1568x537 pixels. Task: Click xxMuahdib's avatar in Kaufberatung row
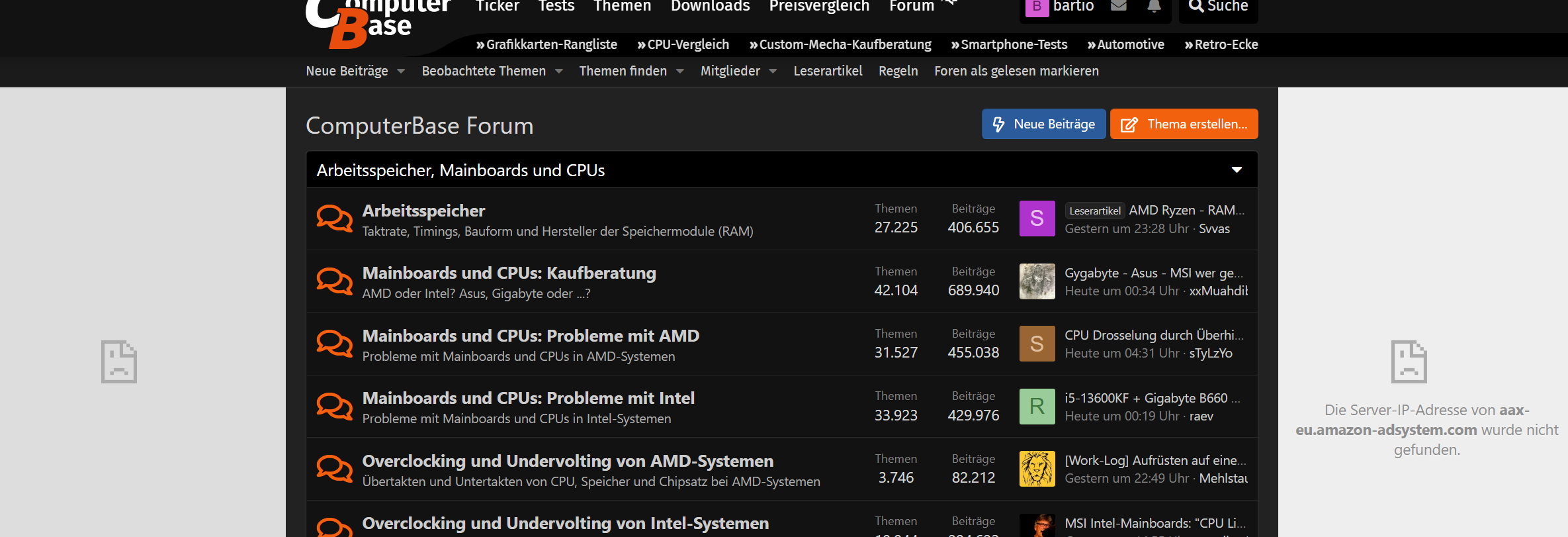click(1037, 281)
